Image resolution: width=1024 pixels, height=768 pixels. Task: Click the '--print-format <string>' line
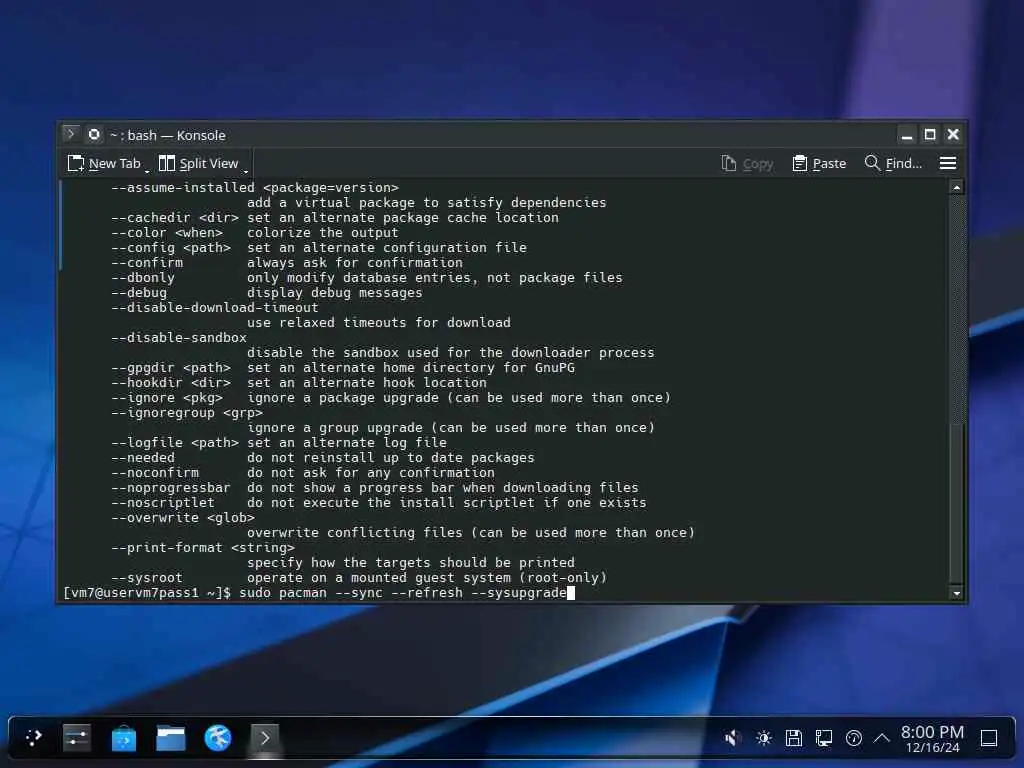203,548
